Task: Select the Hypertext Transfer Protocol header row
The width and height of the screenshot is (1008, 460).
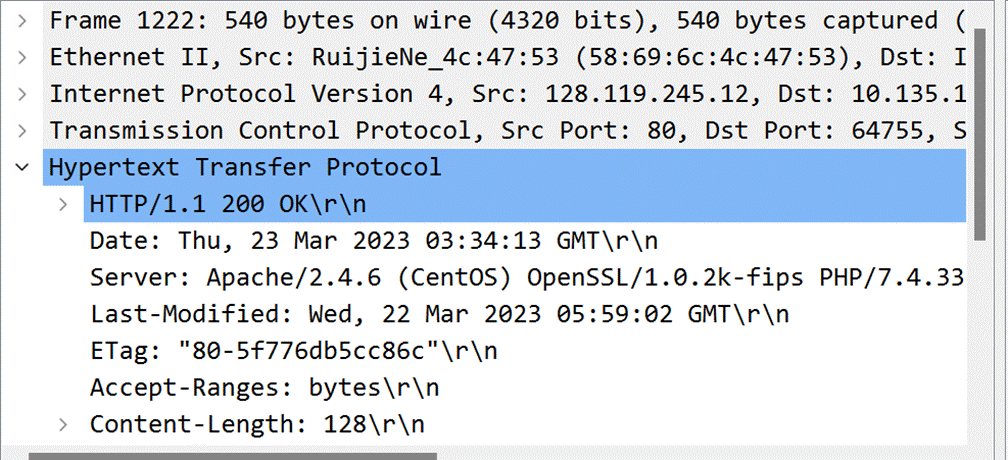Action: click(x=505, y=168)
